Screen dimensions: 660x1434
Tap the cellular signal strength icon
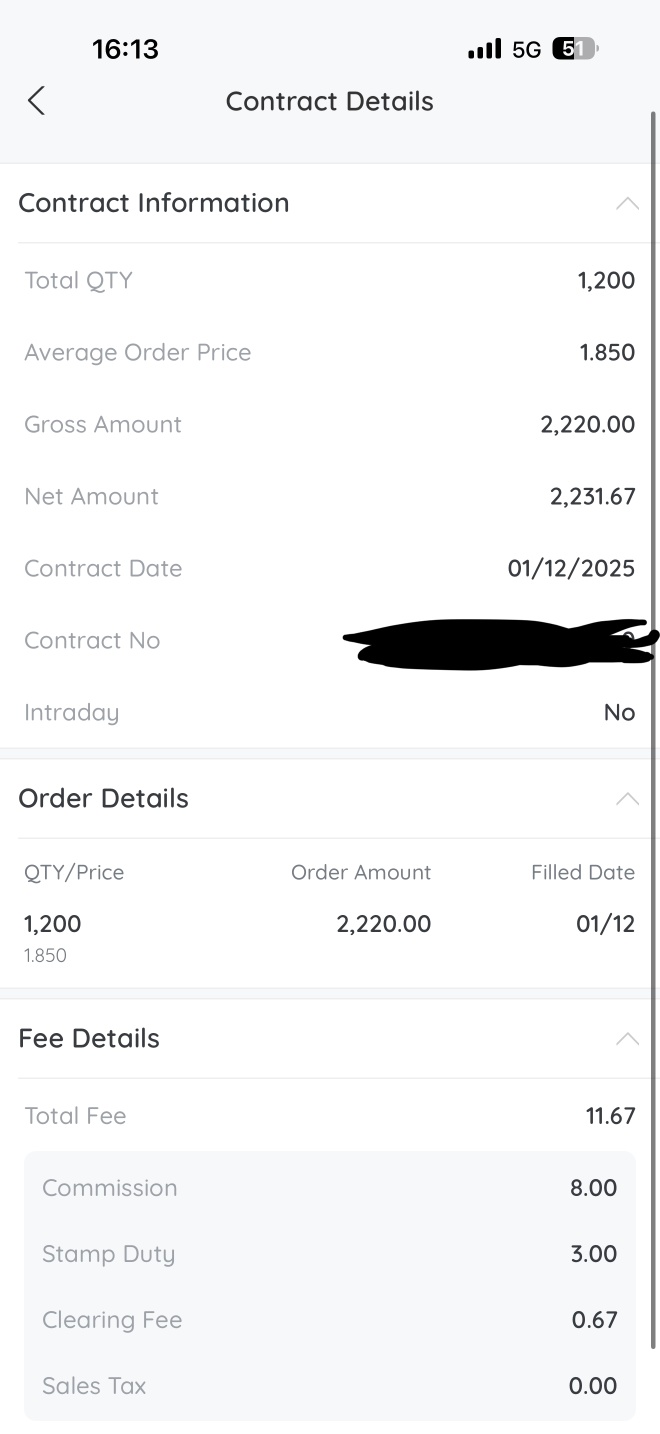pos(484,49)
